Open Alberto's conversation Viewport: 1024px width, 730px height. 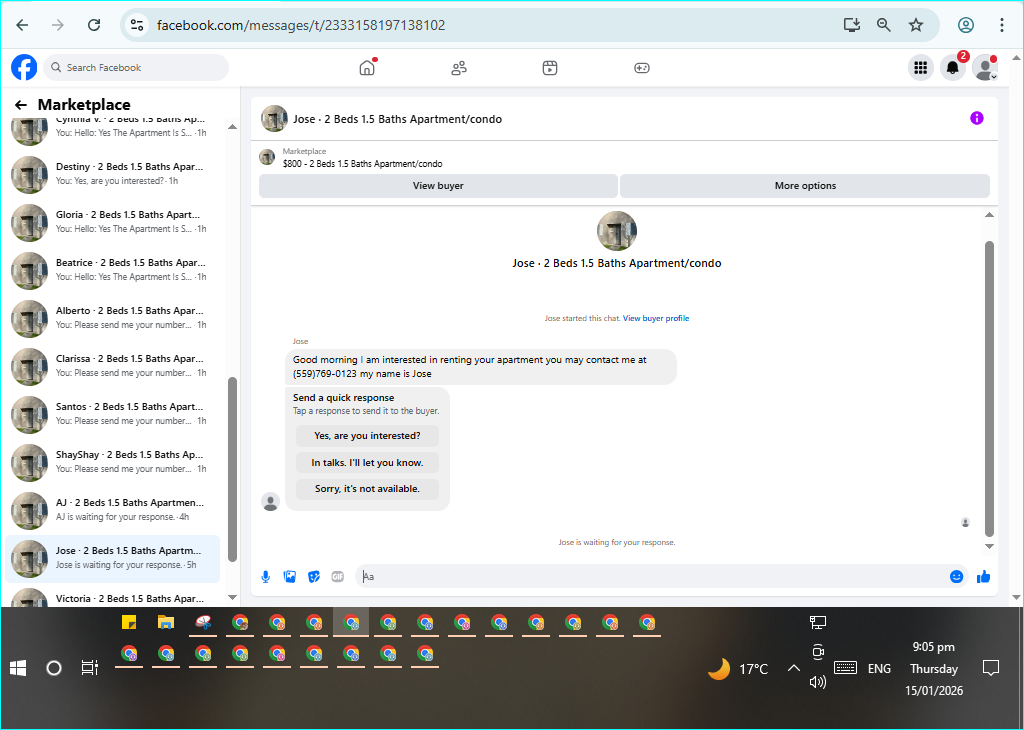[112, 317]
